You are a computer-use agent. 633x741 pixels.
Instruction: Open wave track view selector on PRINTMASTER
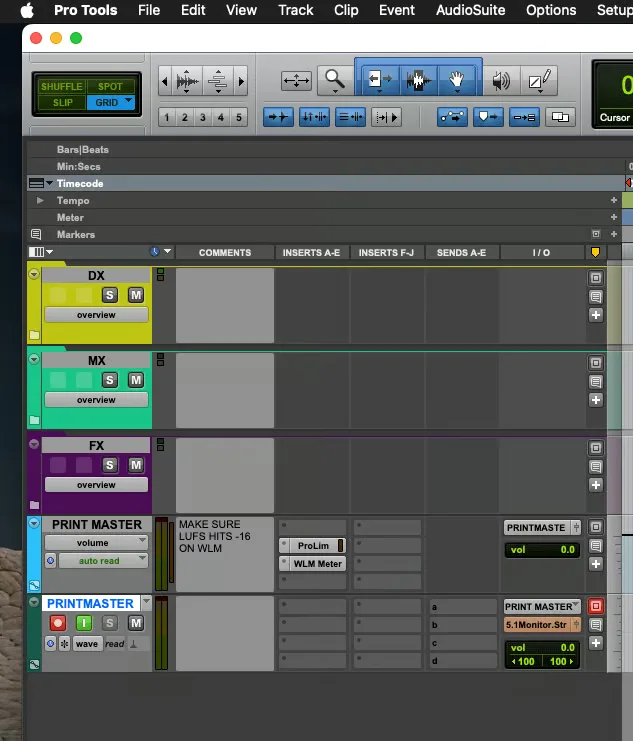[x=87, y=644]
